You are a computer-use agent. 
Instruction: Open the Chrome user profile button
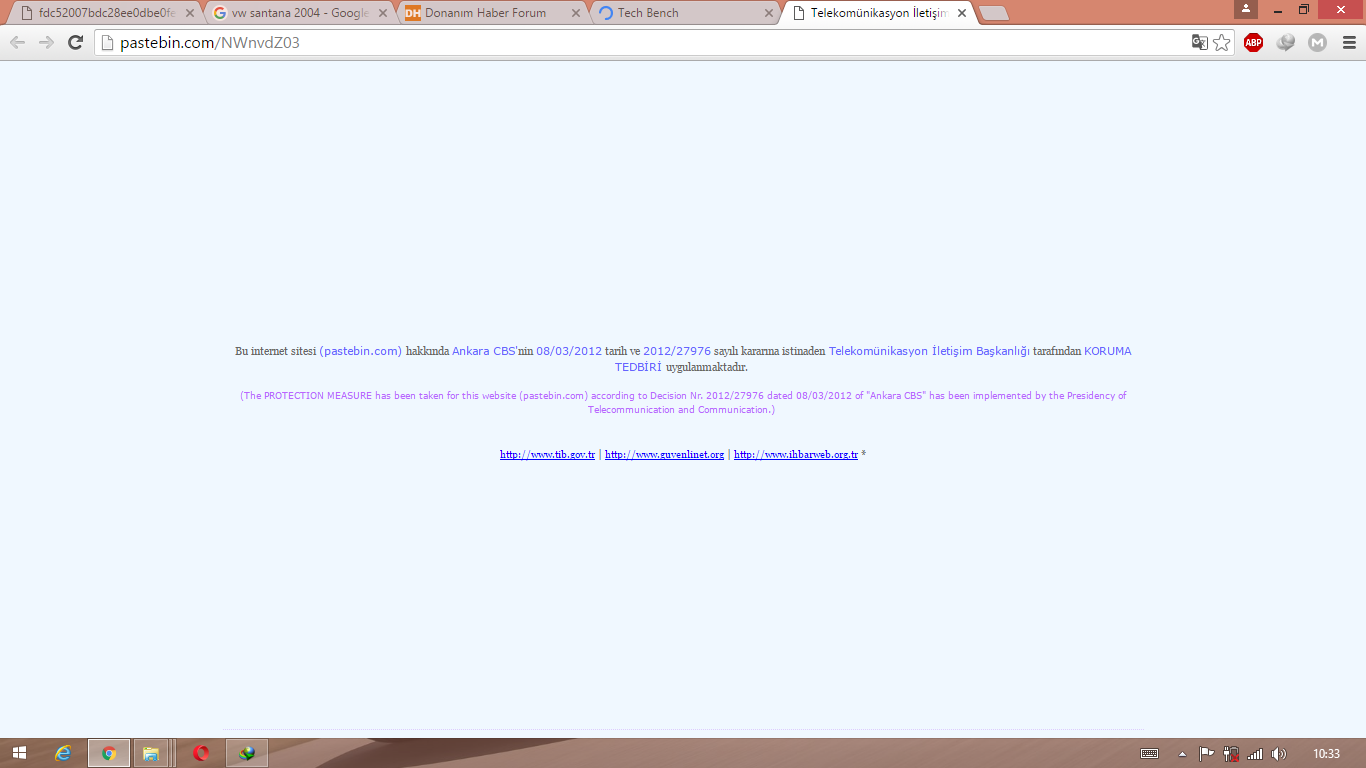[1246, 9]
